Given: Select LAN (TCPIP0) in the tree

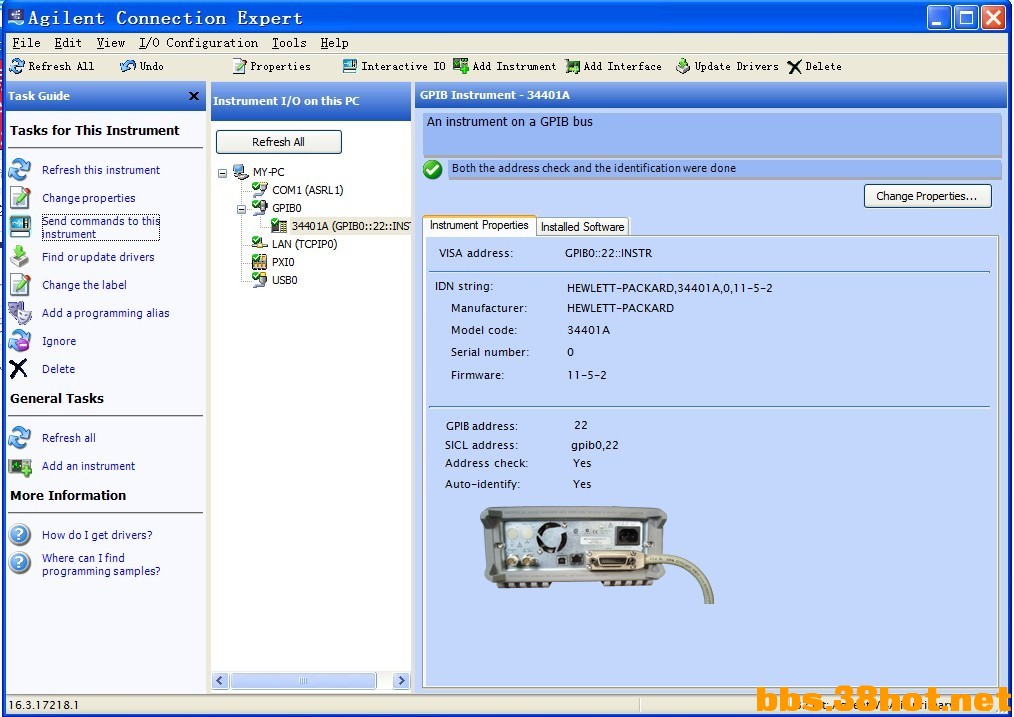Looking at the screenshot, I should pos(304,244).
